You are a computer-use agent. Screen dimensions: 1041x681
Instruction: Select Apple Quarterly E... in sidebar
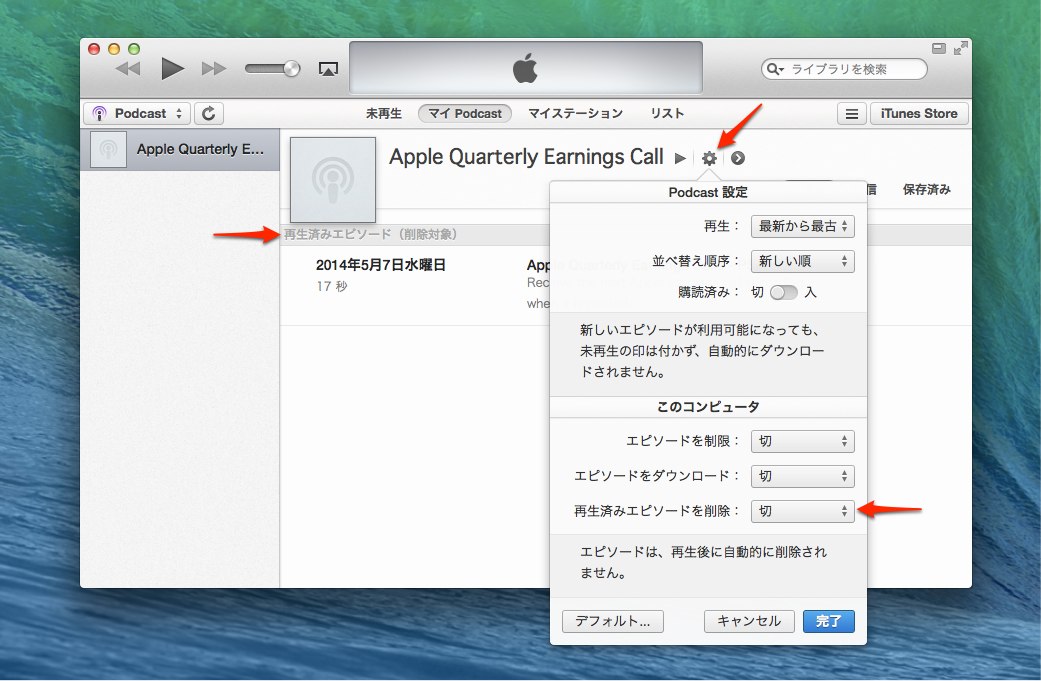(180, 149)
